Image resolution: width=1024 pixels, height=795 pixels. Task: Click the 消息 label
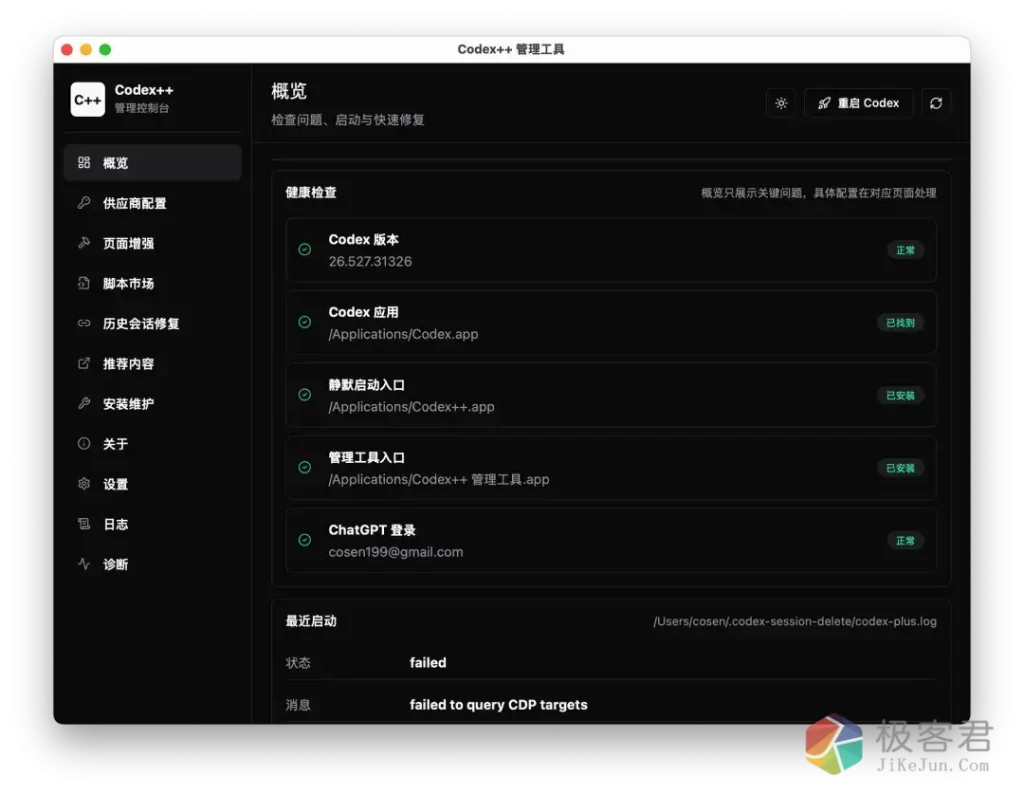[x=298, y=705]
